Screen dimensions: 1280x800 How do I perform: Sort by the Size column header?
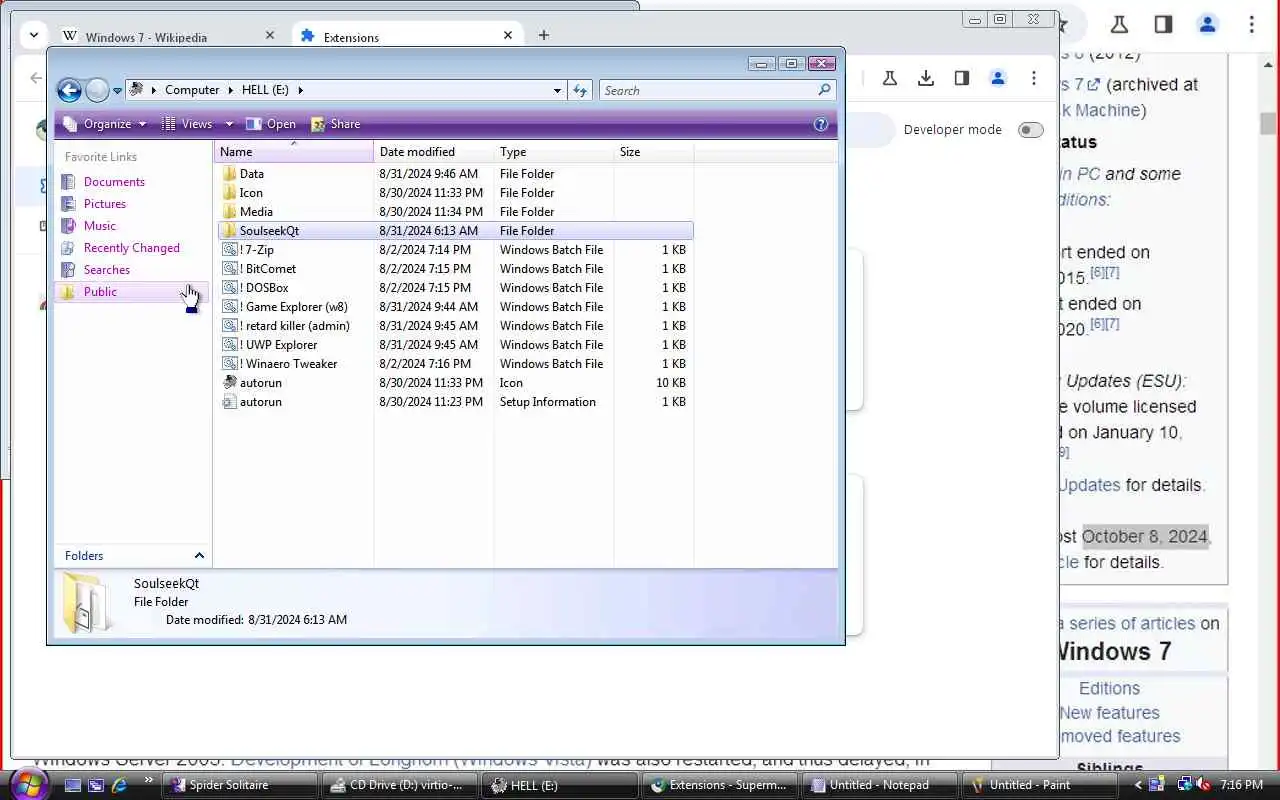(654, 152)
